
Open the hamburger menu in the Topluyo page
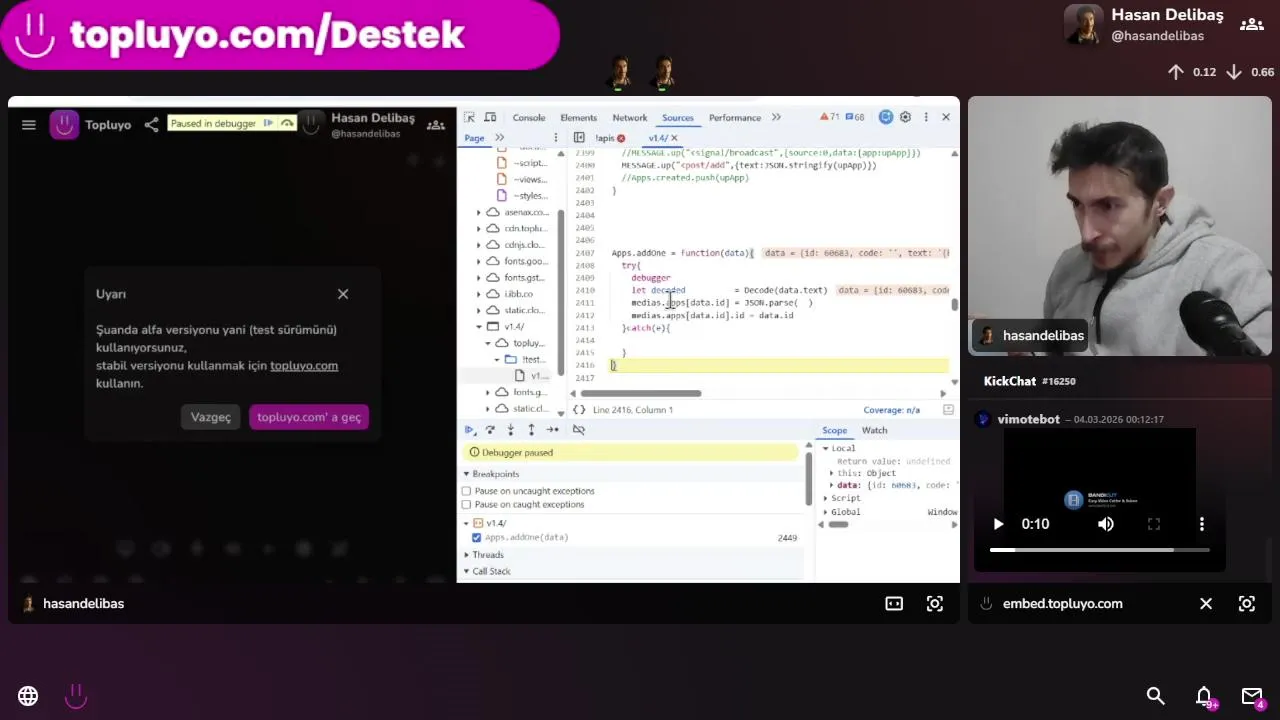tap(28, 125)
